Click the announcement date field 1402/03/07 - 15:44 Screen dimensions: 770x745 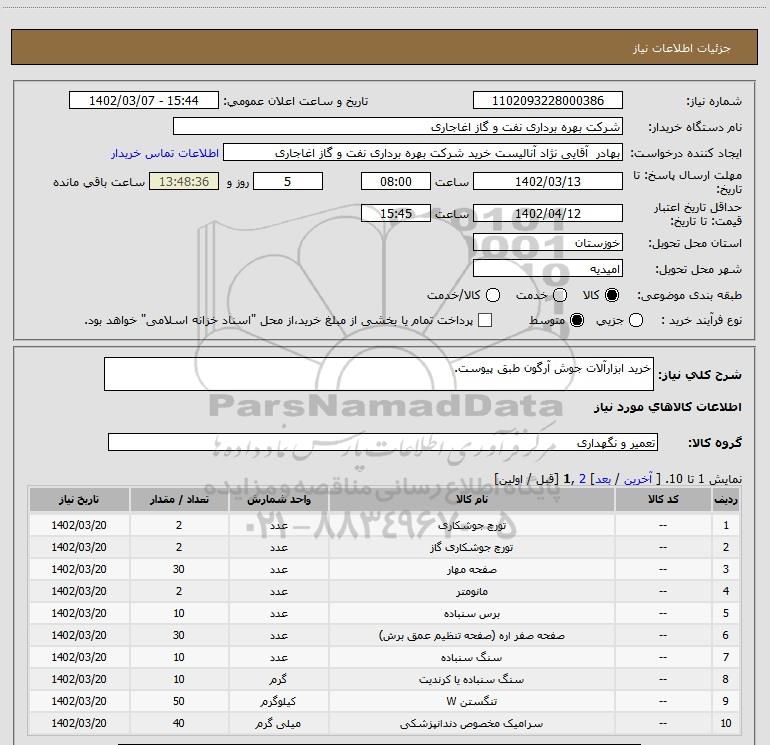[144, 101]
